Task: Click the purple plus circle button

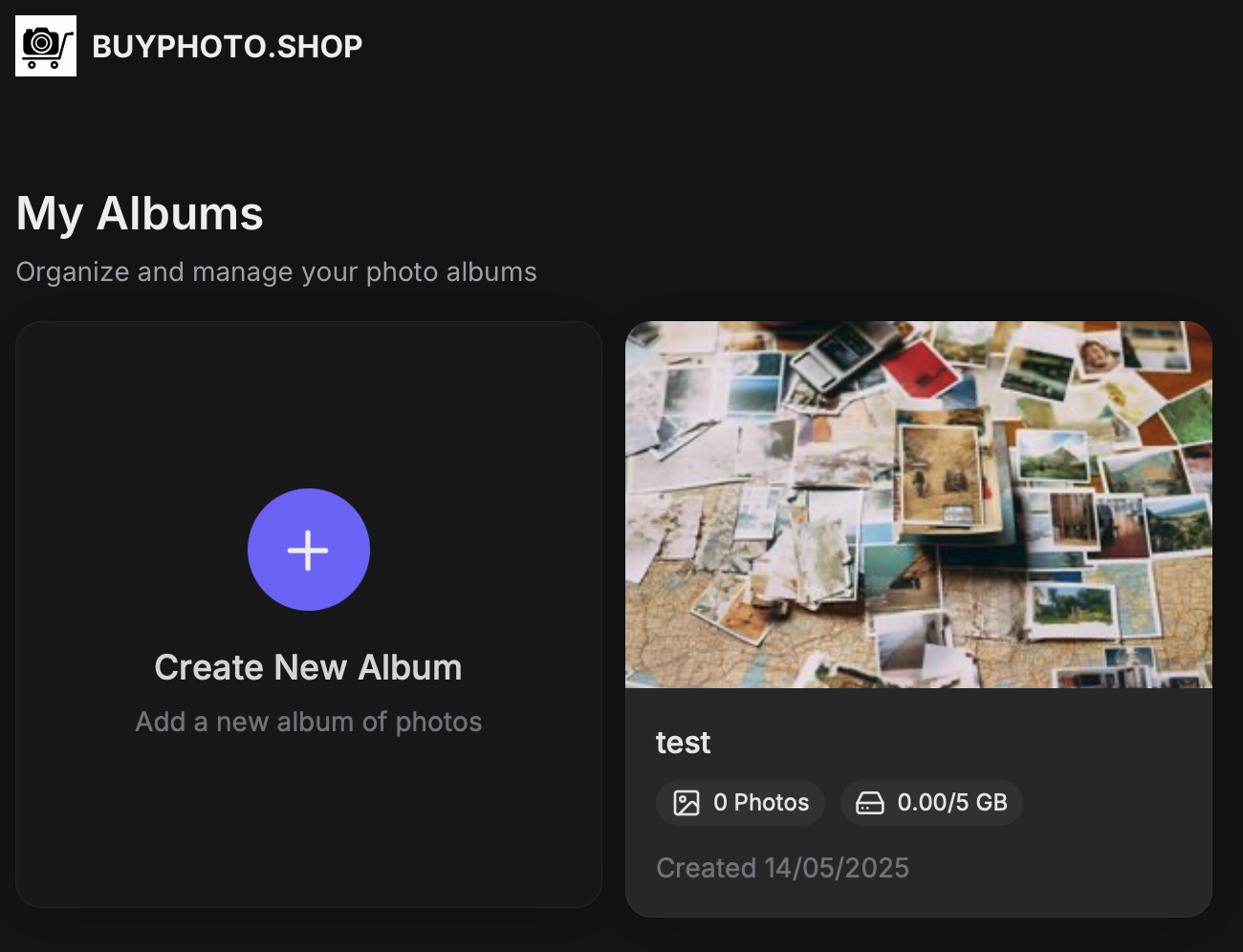Action: coord(309,550)
